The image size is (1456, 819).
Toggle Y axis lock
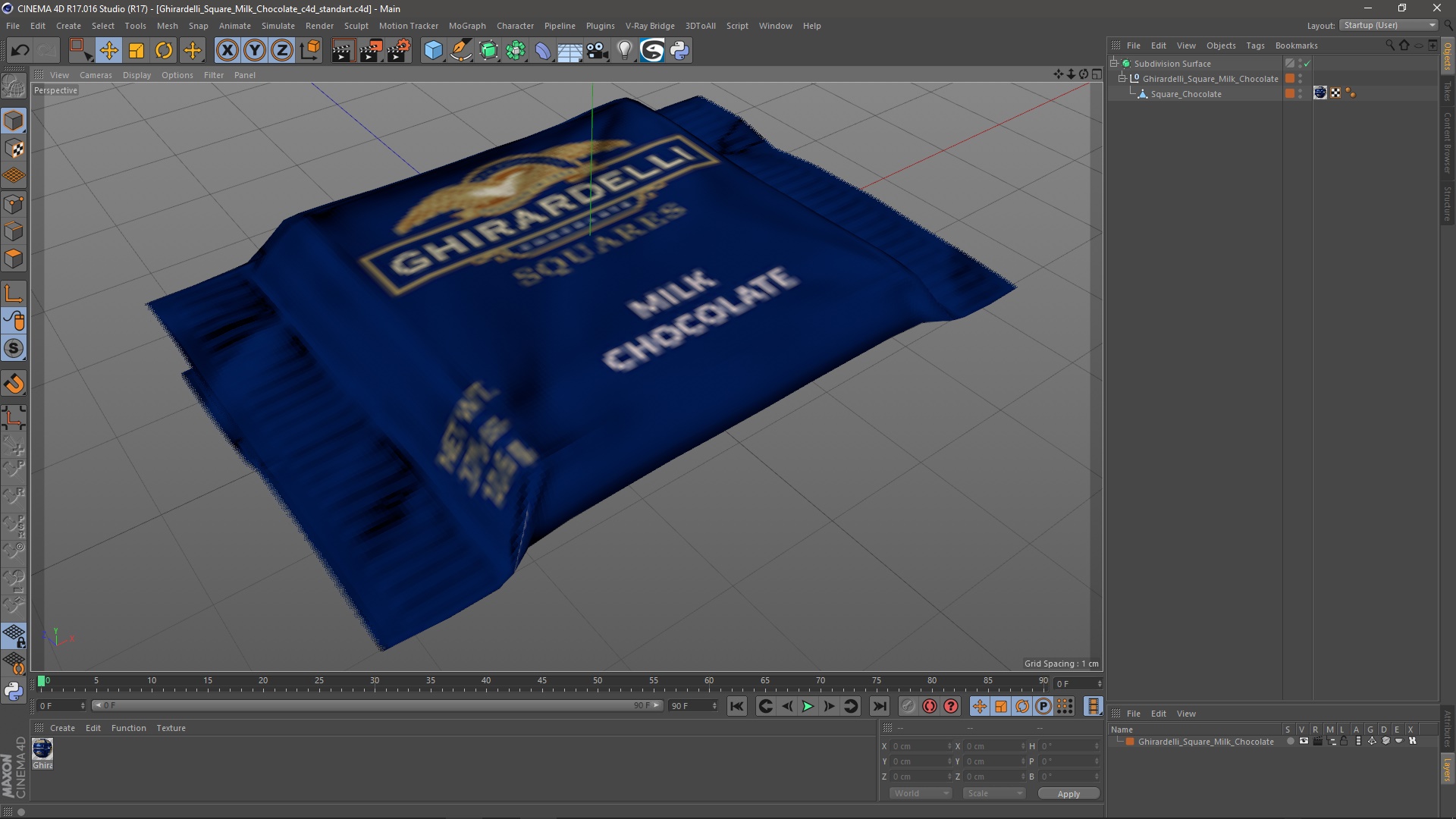255,51
